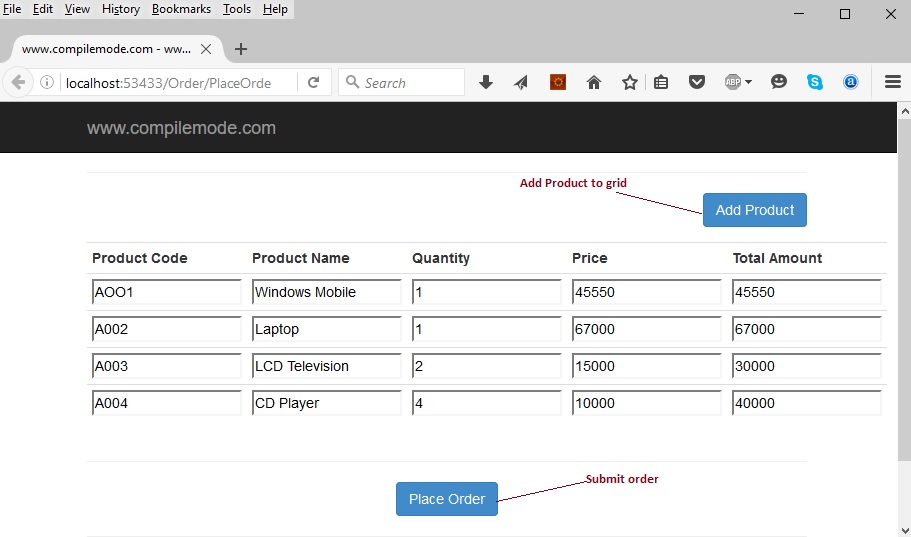Viewport: 911px width, 537px height.
Task: Click the Add Product button
Action: pos(754,210)
